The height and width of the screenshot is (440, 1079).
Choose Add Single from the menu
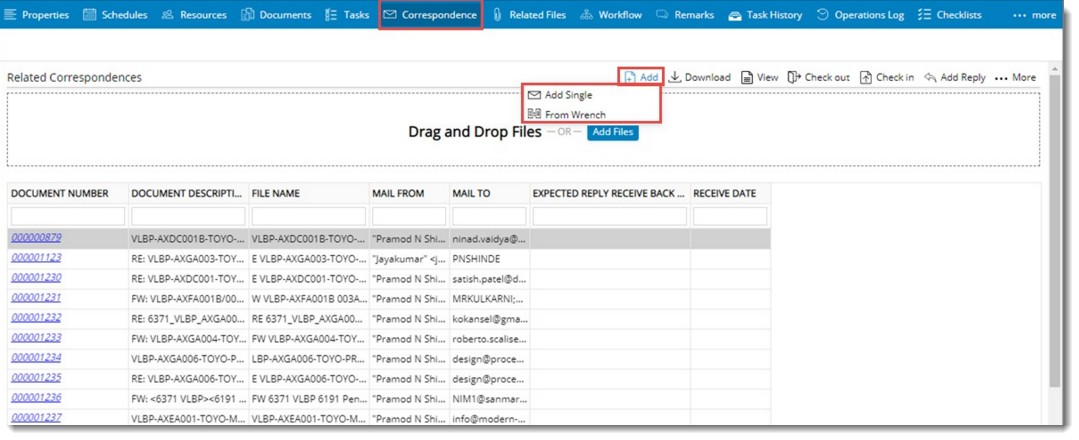pyautogui.click(x=567, y=95)
